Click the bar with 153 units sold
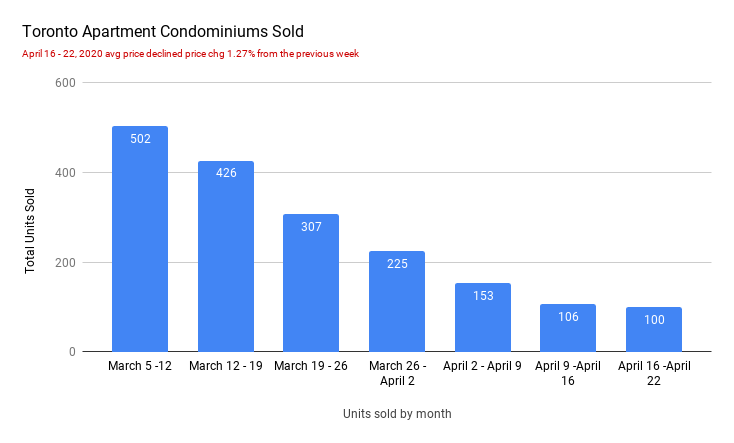The width and height of the screenshot is (734, 443). coord(483,318)
